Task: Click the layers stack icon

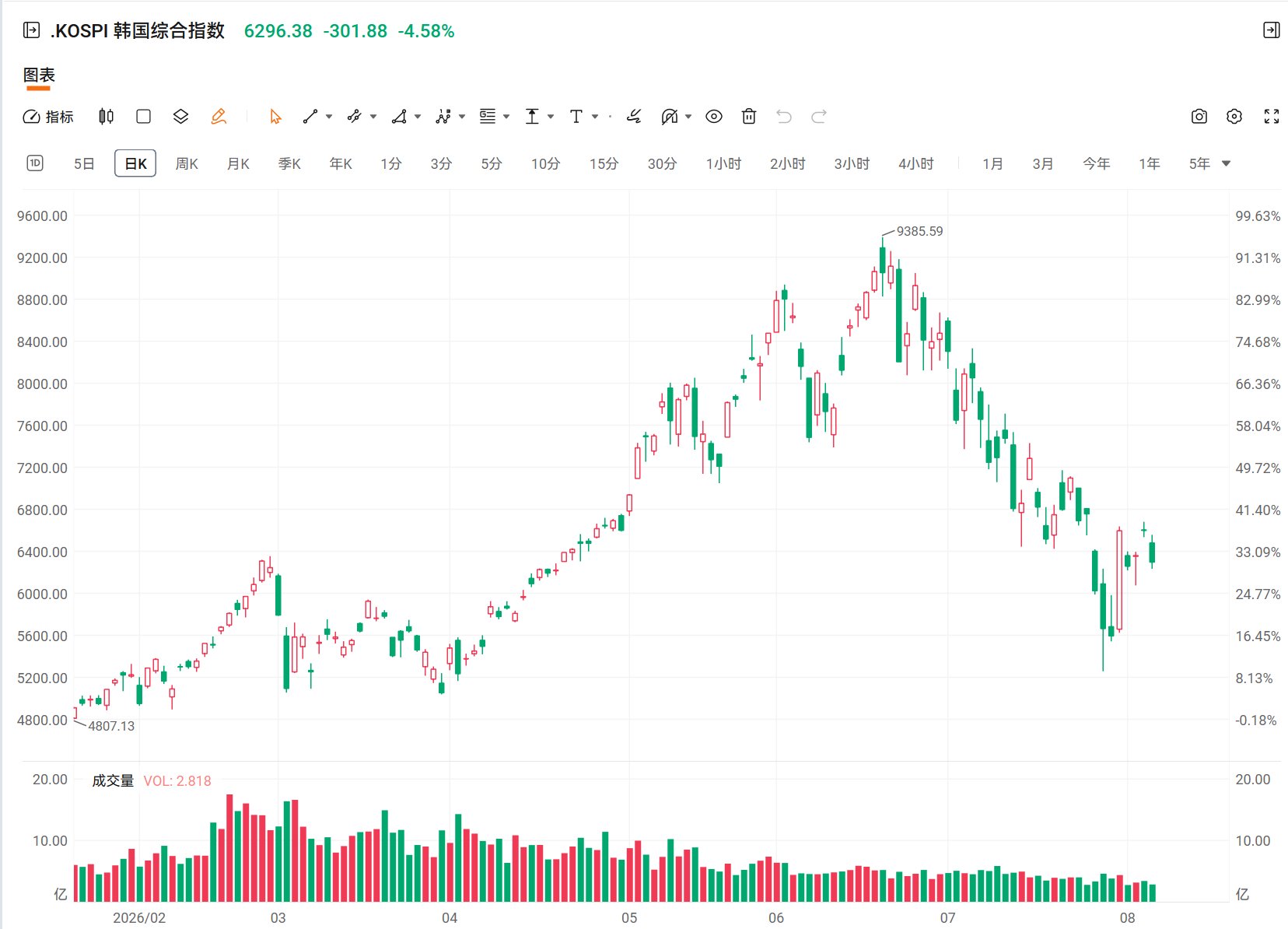Action: point(180,117)
